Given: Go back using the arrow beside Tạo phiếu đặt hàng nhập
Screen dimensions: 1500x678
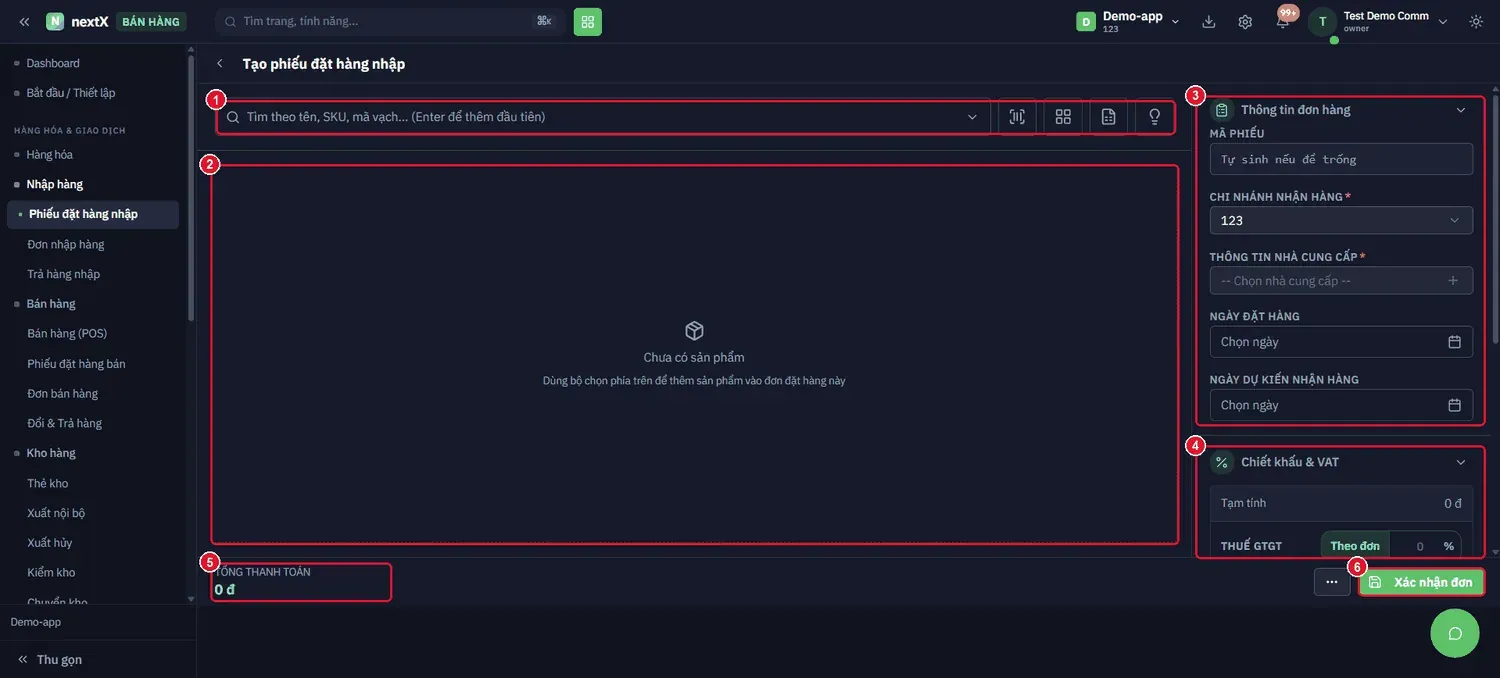Looking at the screenshot, I should coord(220,63).
